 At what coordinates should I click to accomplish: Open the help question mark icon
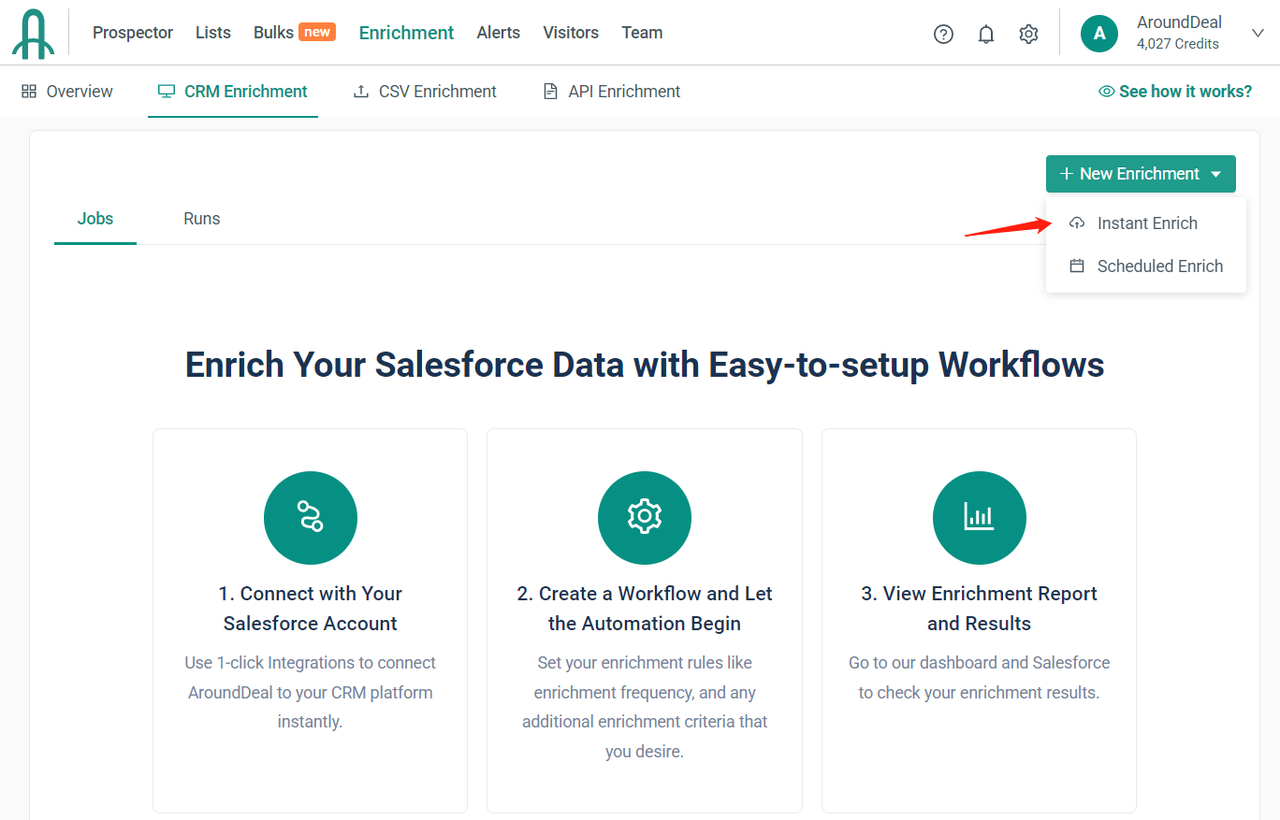(x=943, y=34)
